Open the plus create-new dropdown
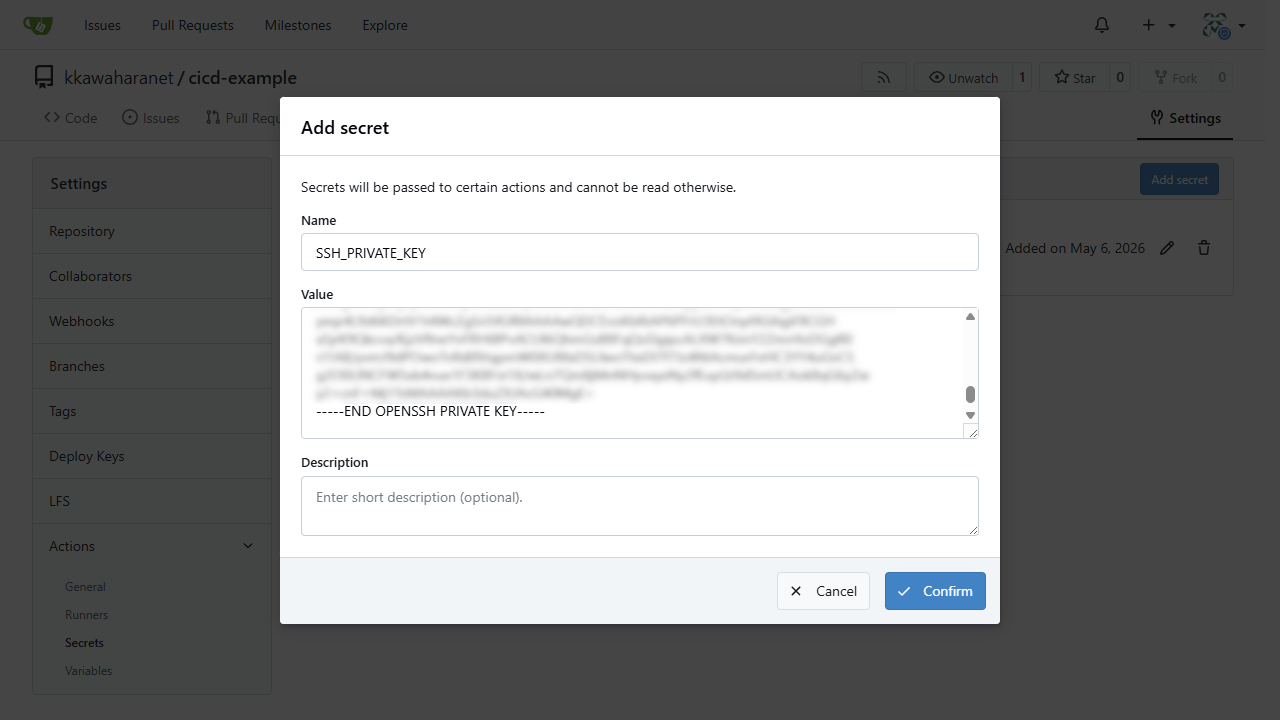Image resolution: width=1280 pixels, height=720 pixels. 1159,25
